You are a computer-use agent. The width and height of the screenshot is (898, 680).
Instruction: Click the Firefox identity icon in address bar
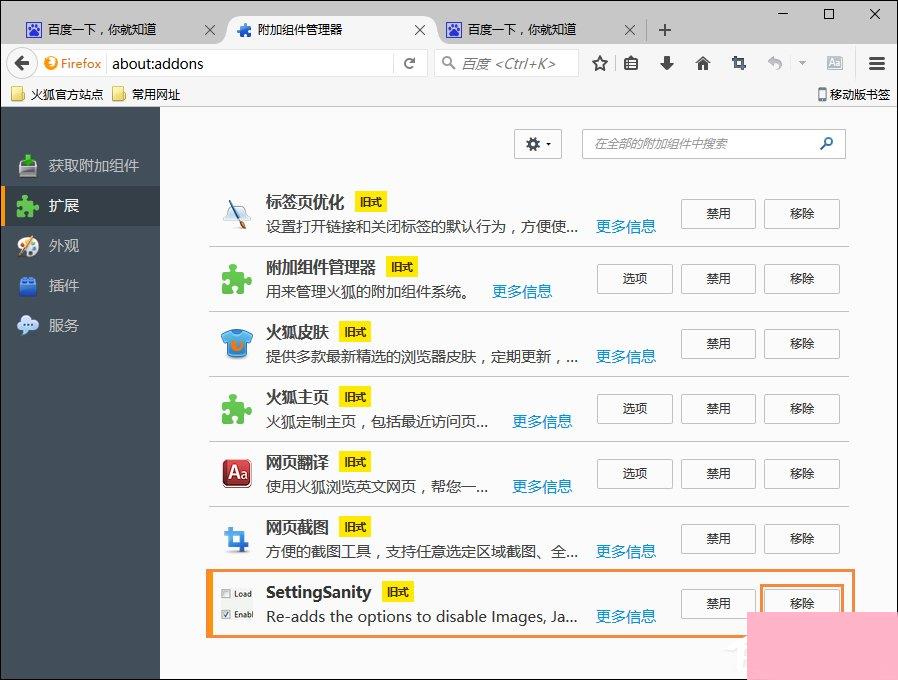pyautogui.click(x=73, y=64)
